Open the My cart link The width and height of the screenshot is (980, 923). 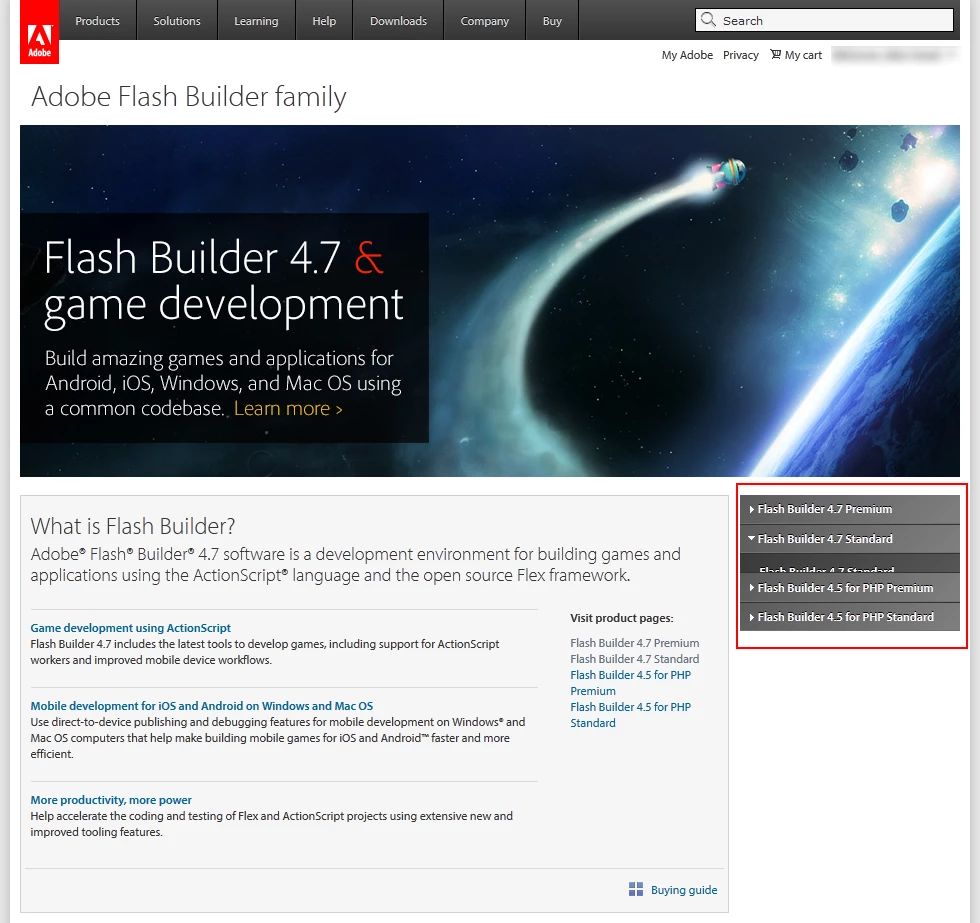803,55
